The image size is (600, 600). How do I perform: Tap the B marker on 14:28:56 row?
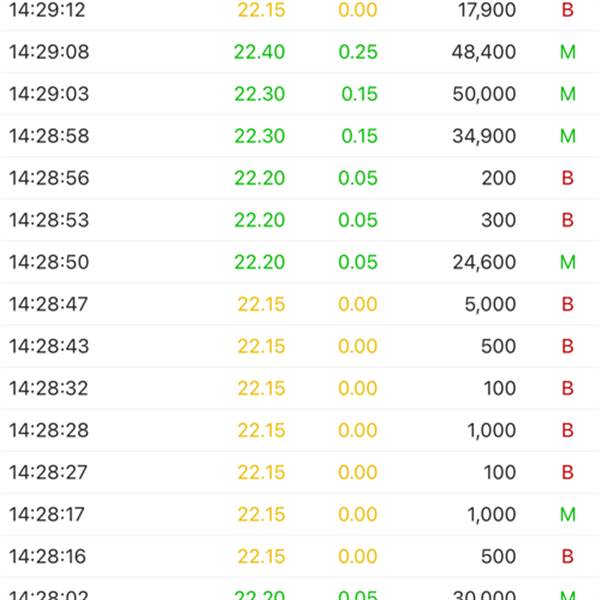coord(568,178)
